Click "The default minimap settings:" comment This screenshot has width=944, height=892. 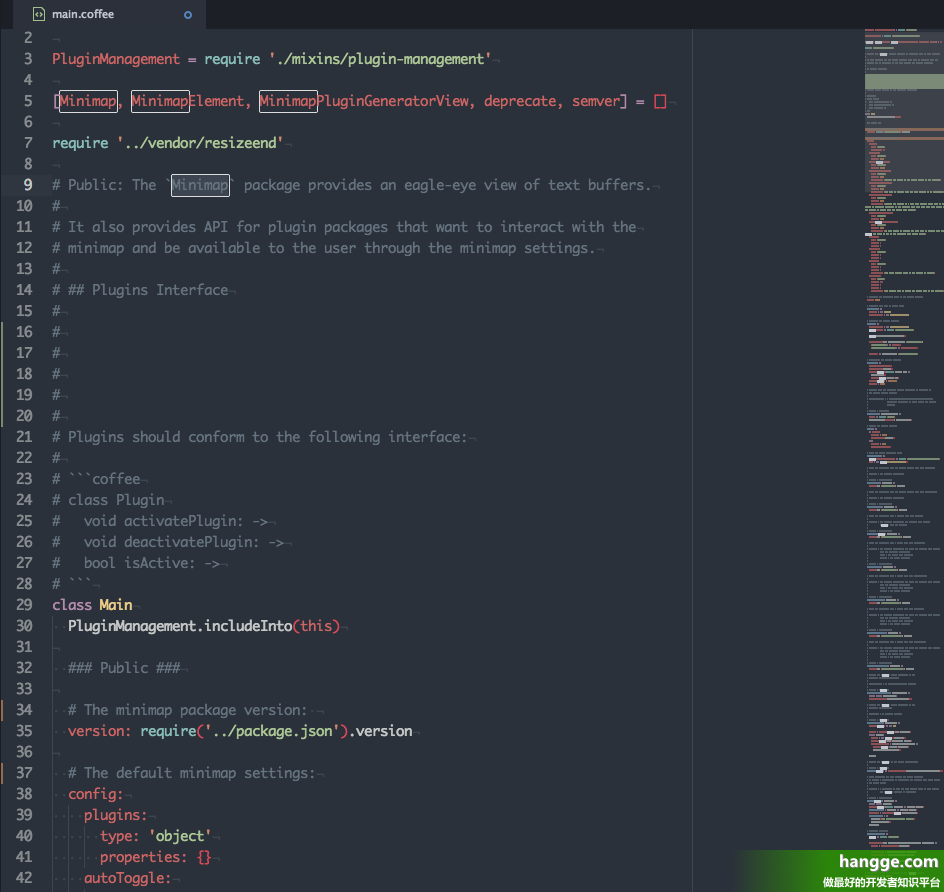[199, 773]
